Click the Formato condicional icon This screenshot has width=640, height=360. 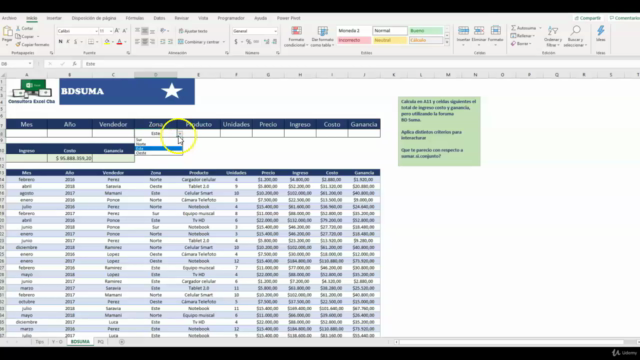(297, 31)
